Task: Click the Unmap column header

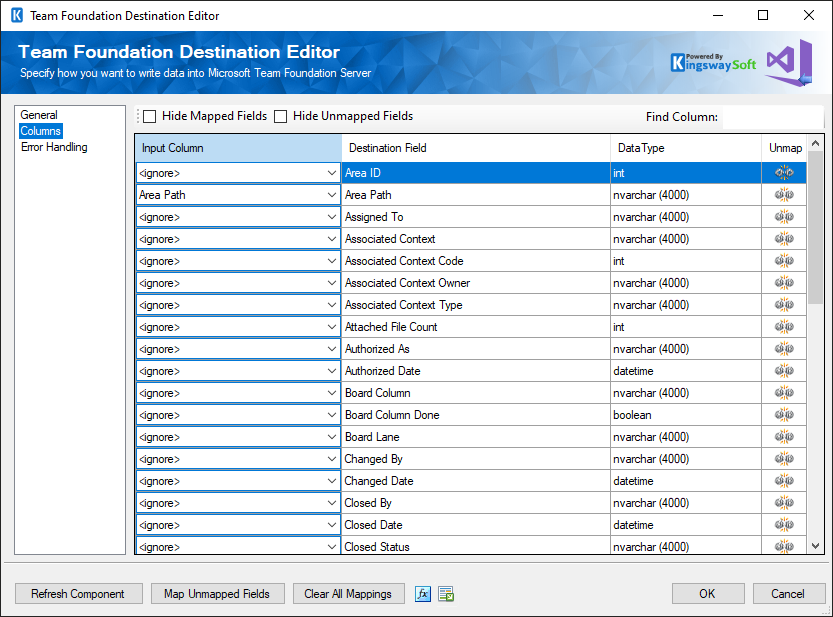Action: pos(785,148)
